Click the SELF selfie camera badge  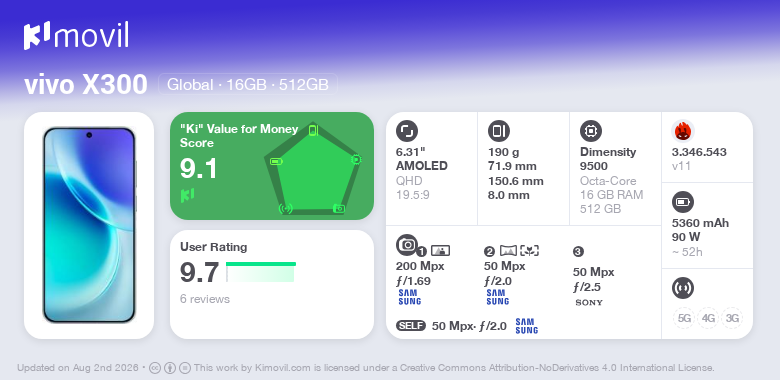pos(411,326)
